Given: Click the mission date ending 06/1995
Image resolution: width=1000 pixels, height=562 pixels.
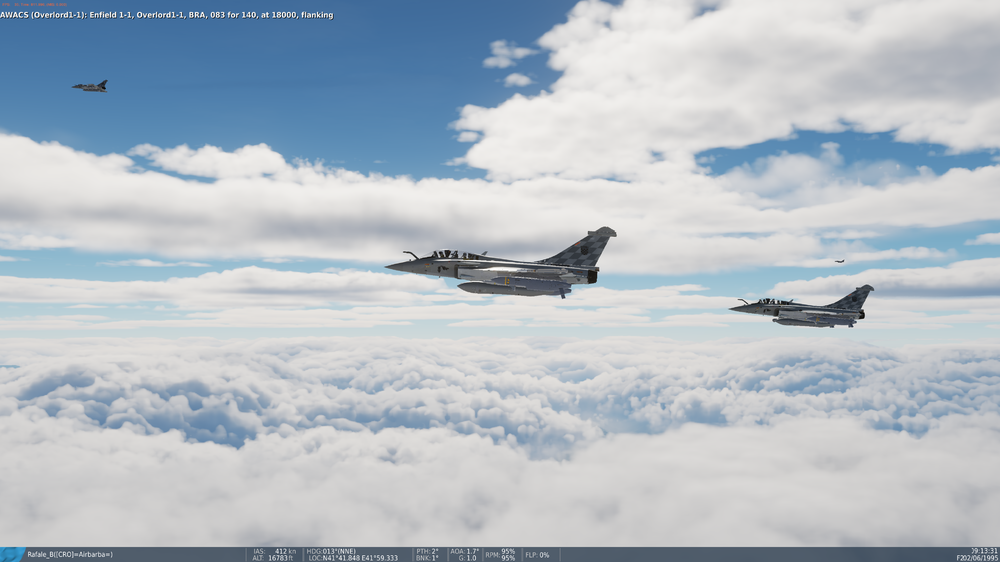Looking at the screenshot, I should [x=978, y=558].
